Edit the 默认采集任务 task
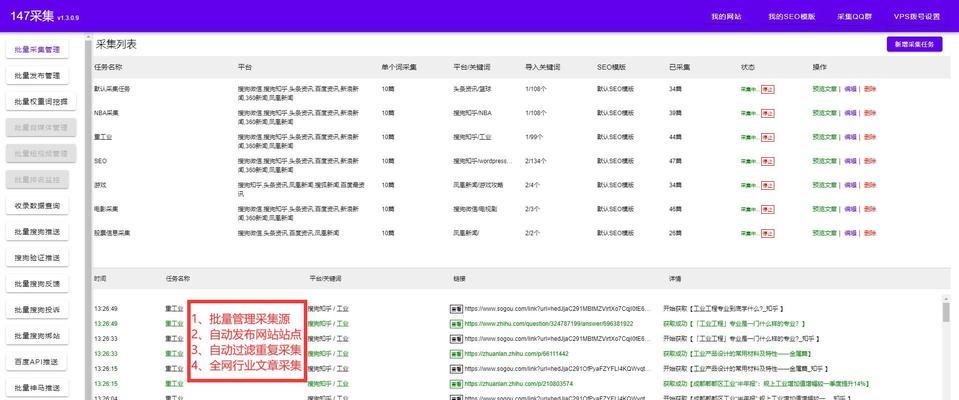 click(850, 89)
